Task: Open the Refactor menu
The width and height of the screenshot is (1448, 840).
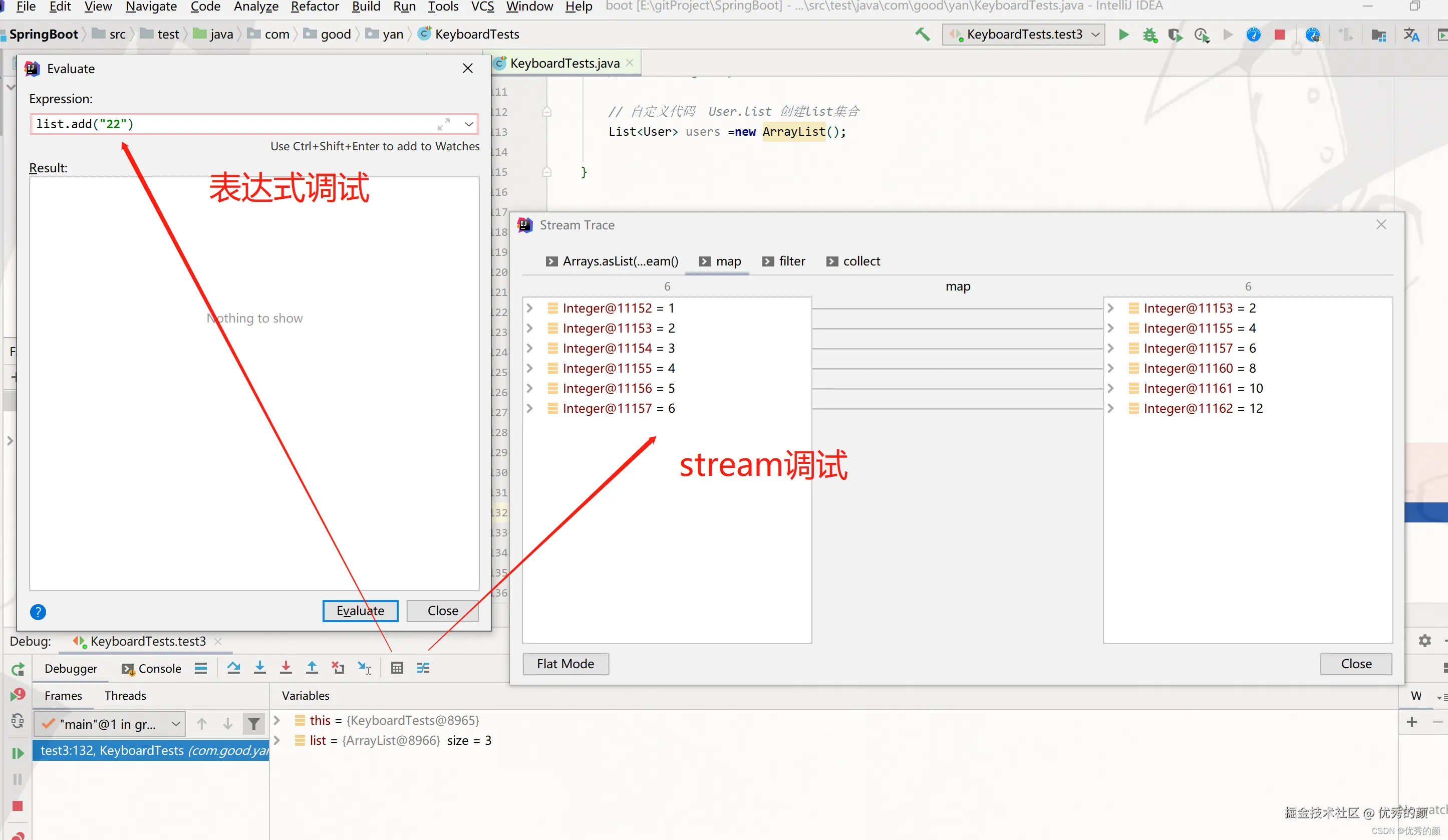Action: [x=315, y=7]
